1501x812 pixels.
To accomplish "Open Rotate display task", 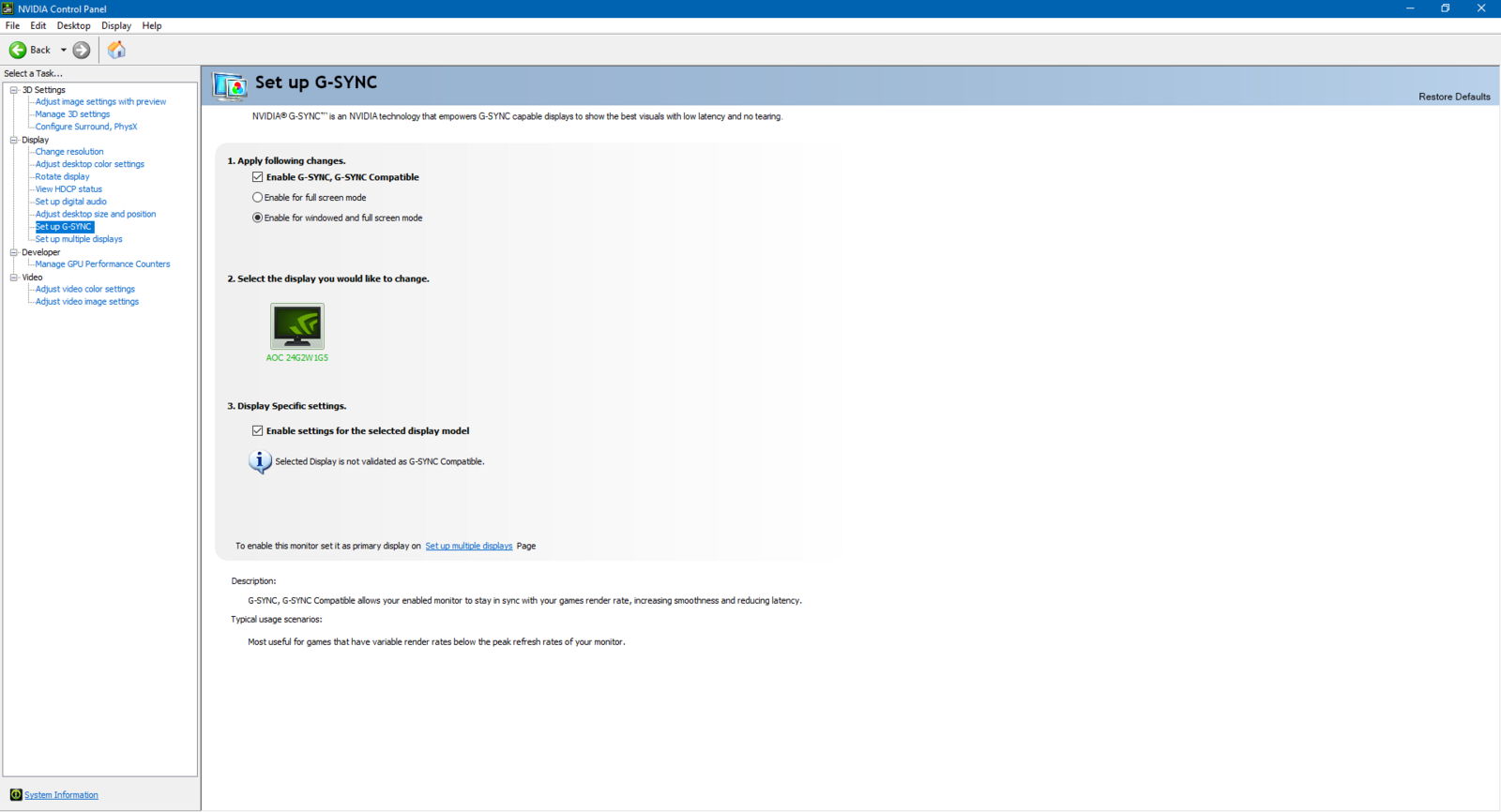I will point(63,176).
